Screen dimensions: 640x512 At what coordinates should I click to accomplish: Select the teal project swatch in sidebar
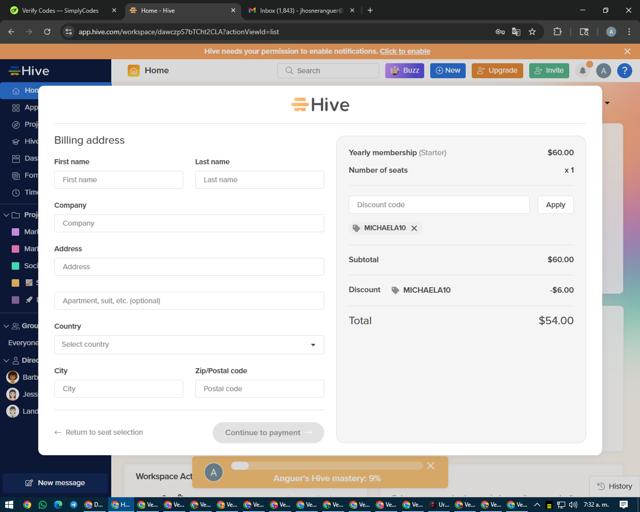(x=16, y=266)
